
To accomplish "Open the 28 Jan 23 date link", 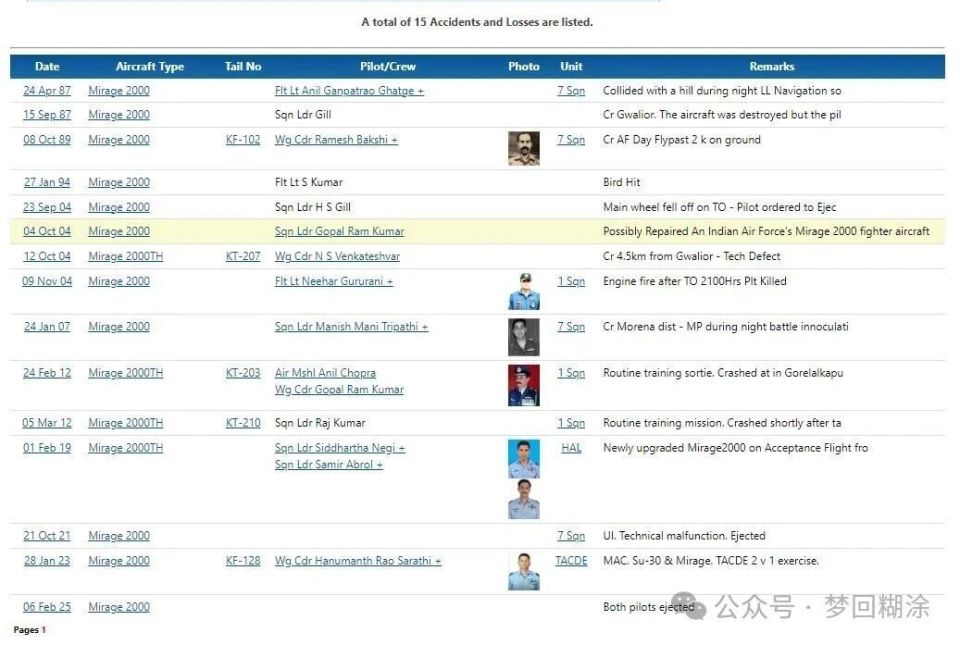I will 47,561.
